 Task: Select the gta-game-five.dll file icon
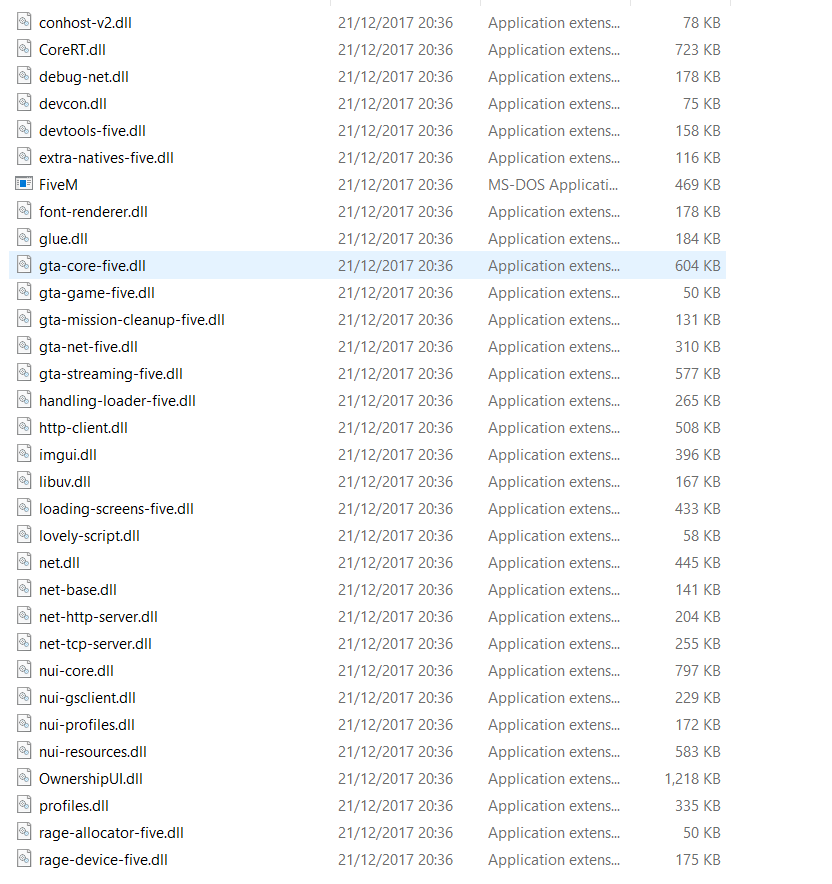click(24, 293)
